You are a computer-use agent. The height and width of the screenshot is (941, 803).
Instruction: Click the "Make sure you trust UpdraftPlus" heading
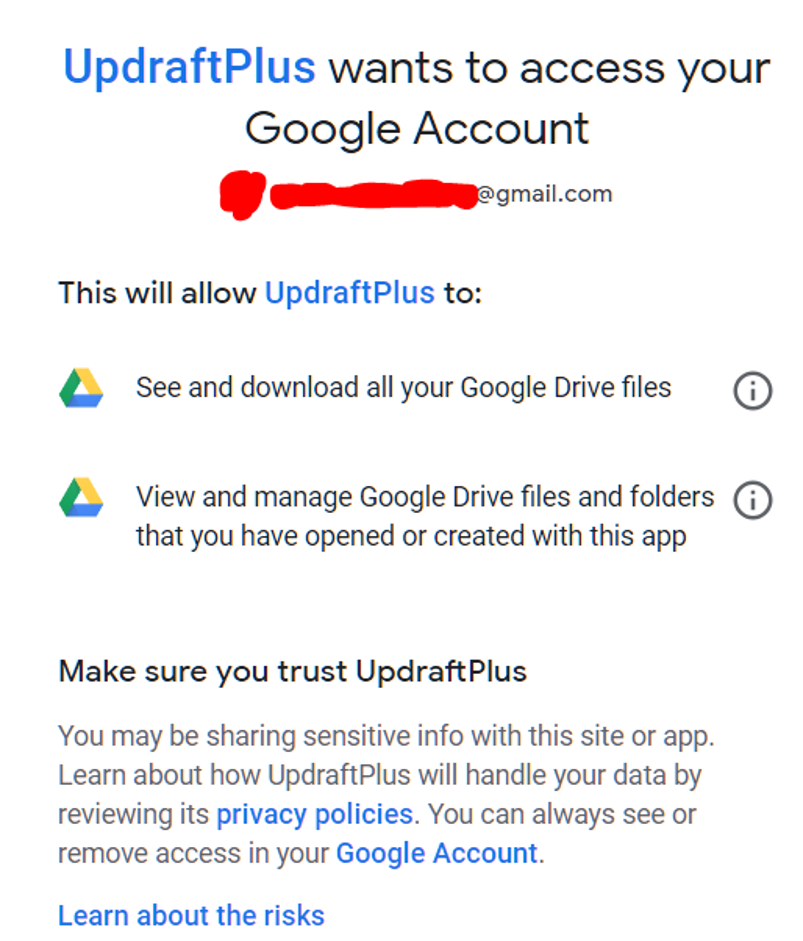[292, 670]
